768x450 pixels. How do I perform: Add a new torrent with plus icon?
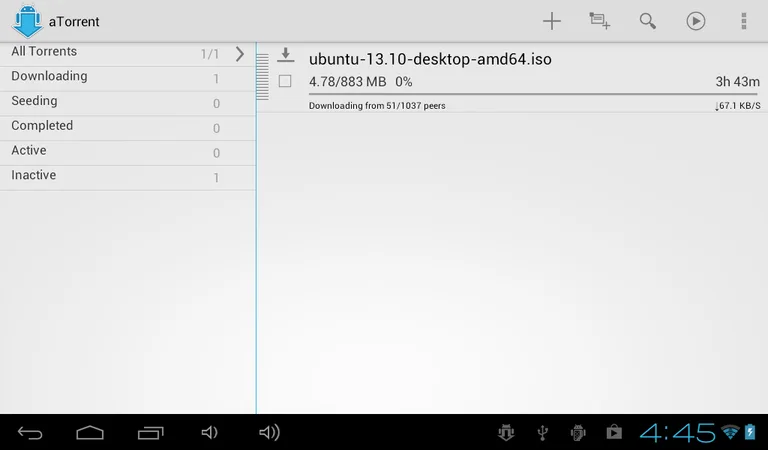(552, 21)
